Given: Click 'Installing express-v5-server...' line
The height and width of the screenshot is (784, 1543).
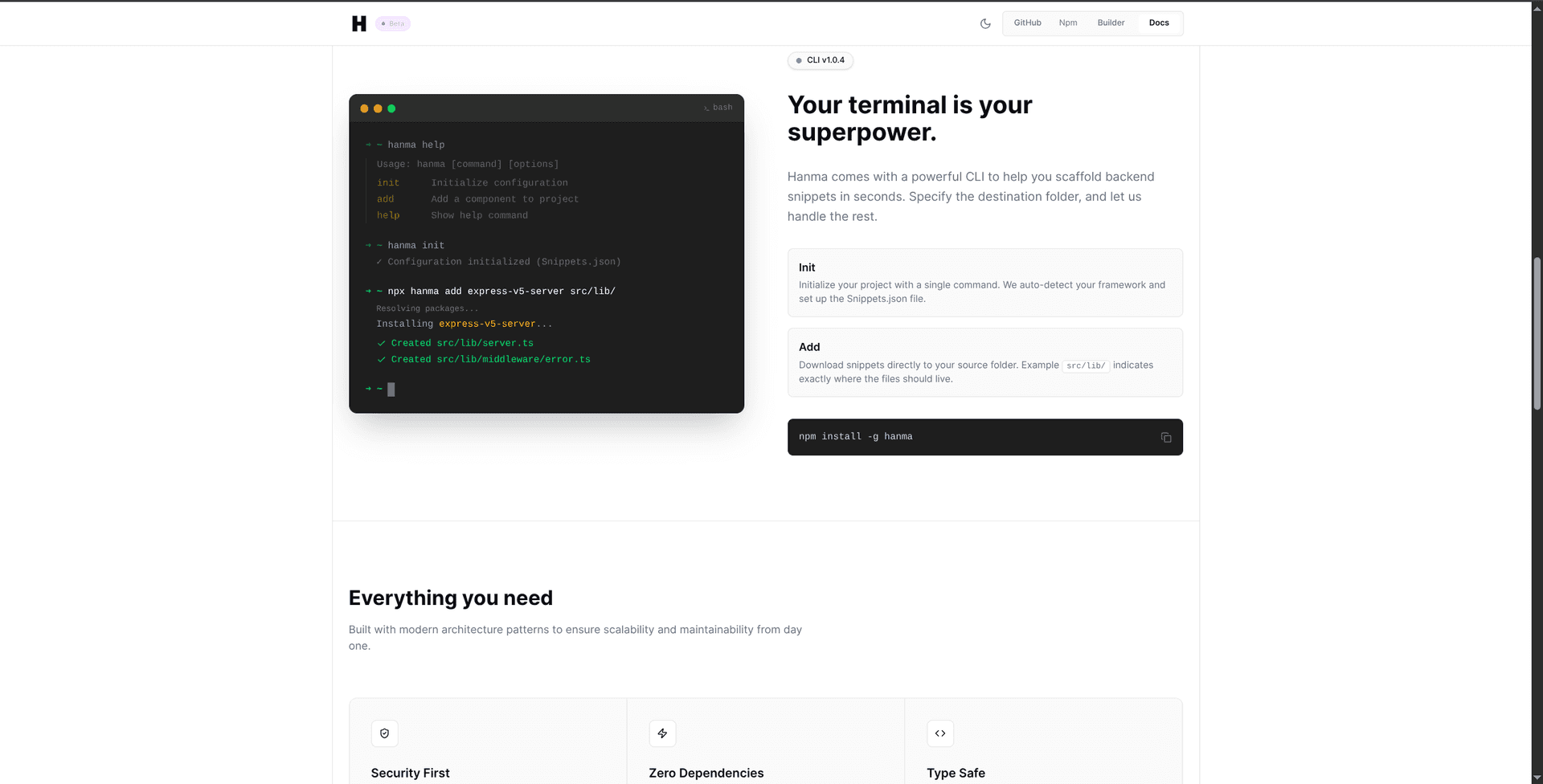Looking at the screenshot, I should click(x=465, y=324).
